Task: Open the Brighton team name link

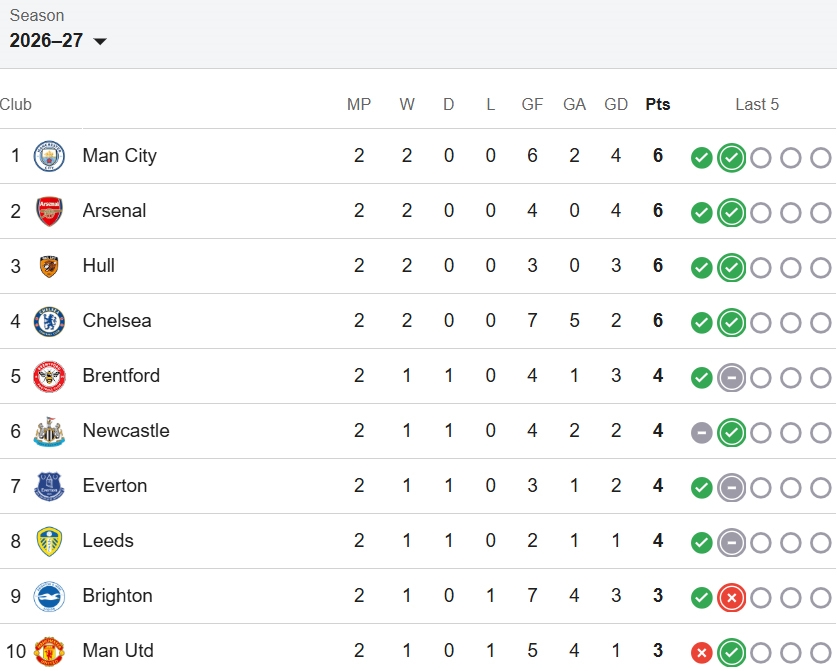Action: coord(117,596)
